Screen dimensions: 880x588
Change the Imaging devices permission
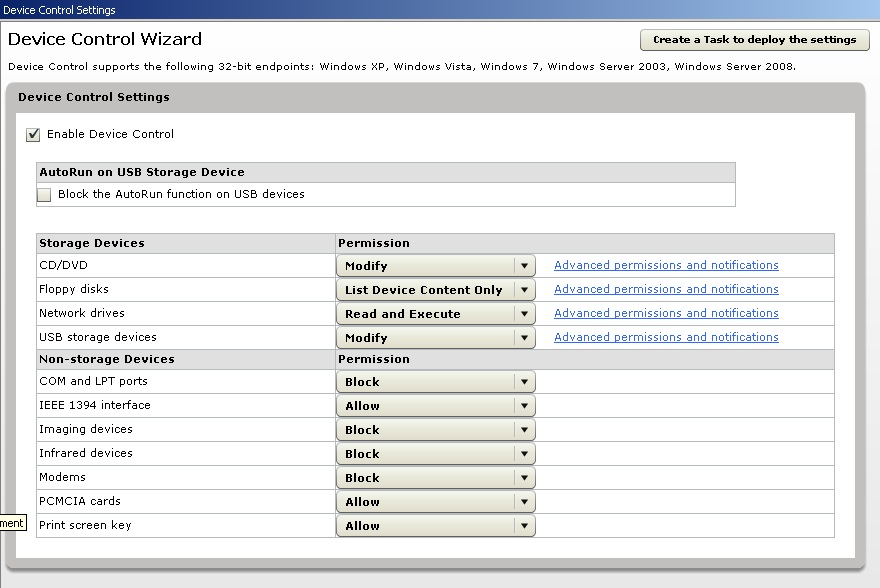(x=525, y=429)
